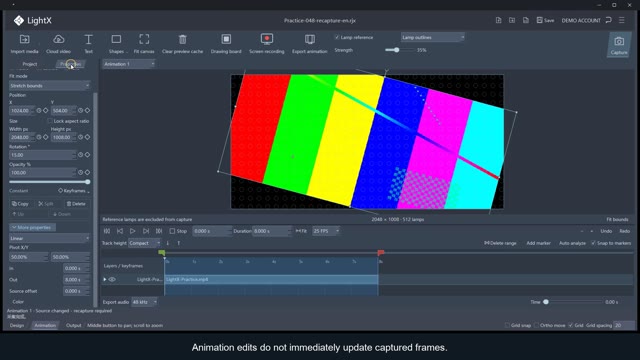Click the save-as document icon in header
The height and width of the screenshot is (360, 640).
tap(526, 20)
